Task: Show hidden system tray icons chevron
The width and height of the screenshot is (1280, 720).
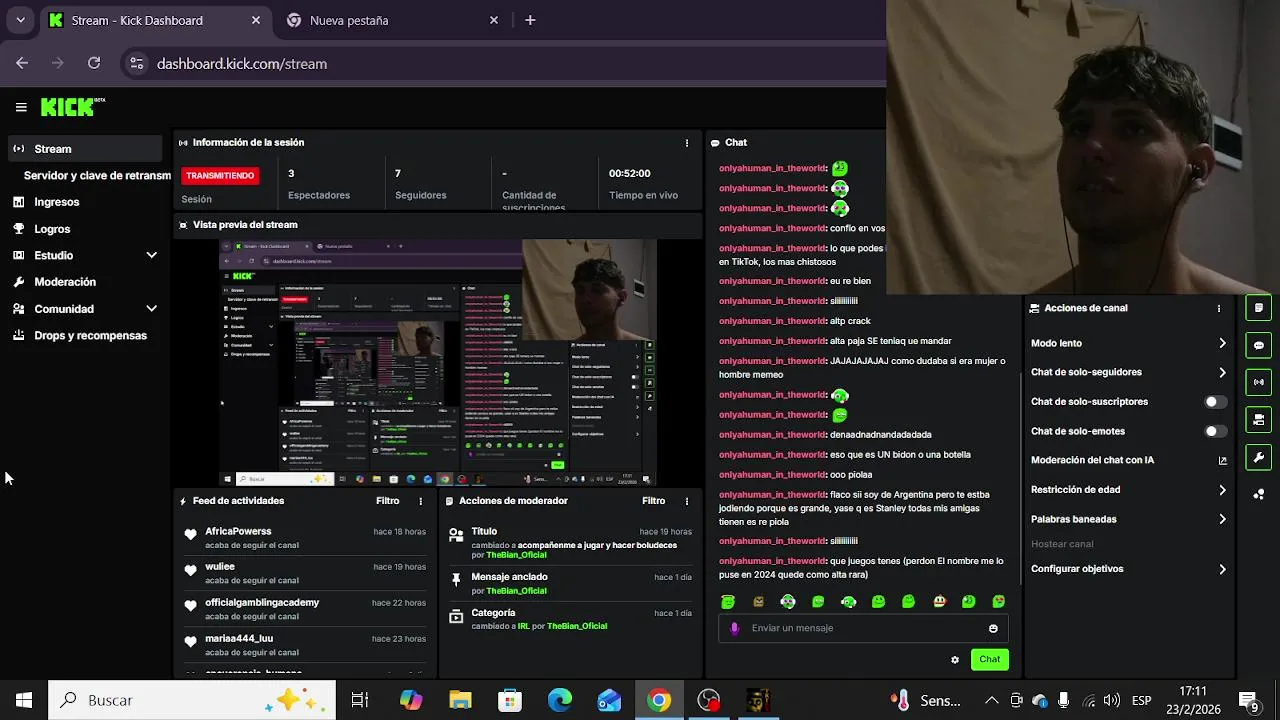Action: pos(991,700)
